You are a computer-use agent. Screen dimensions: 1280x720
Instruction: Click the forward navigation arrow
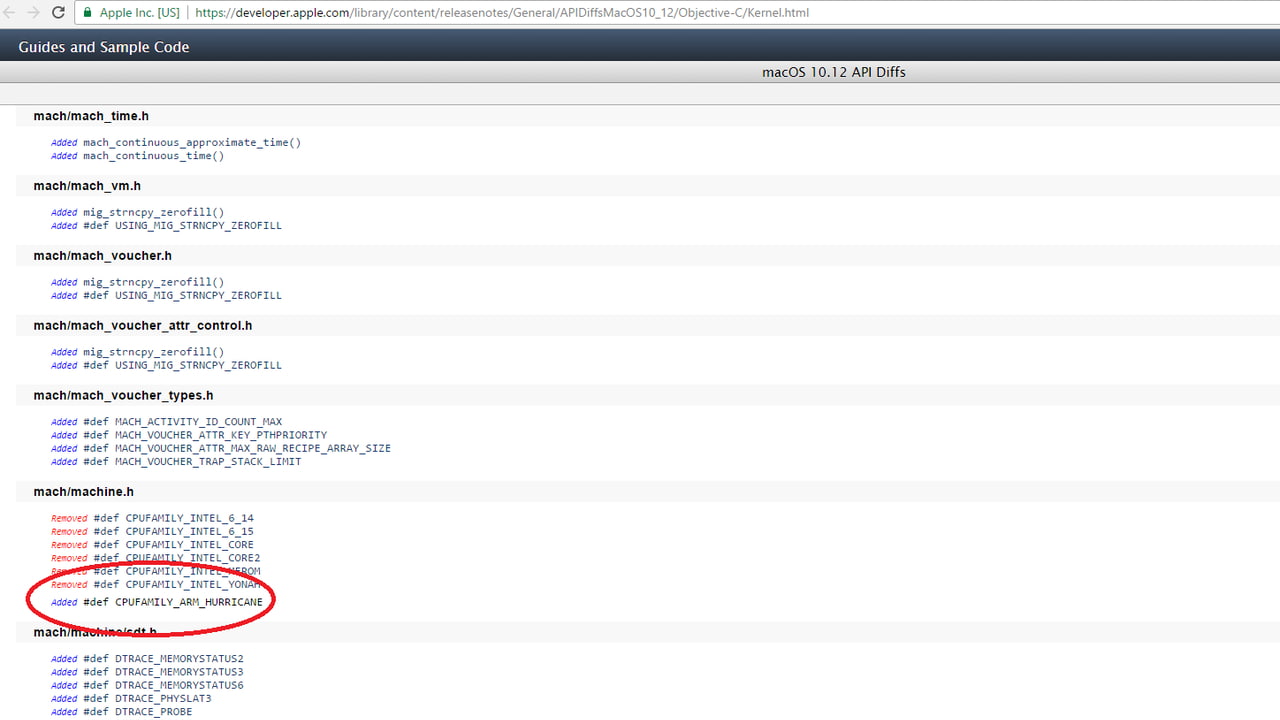tap(33, 13)
